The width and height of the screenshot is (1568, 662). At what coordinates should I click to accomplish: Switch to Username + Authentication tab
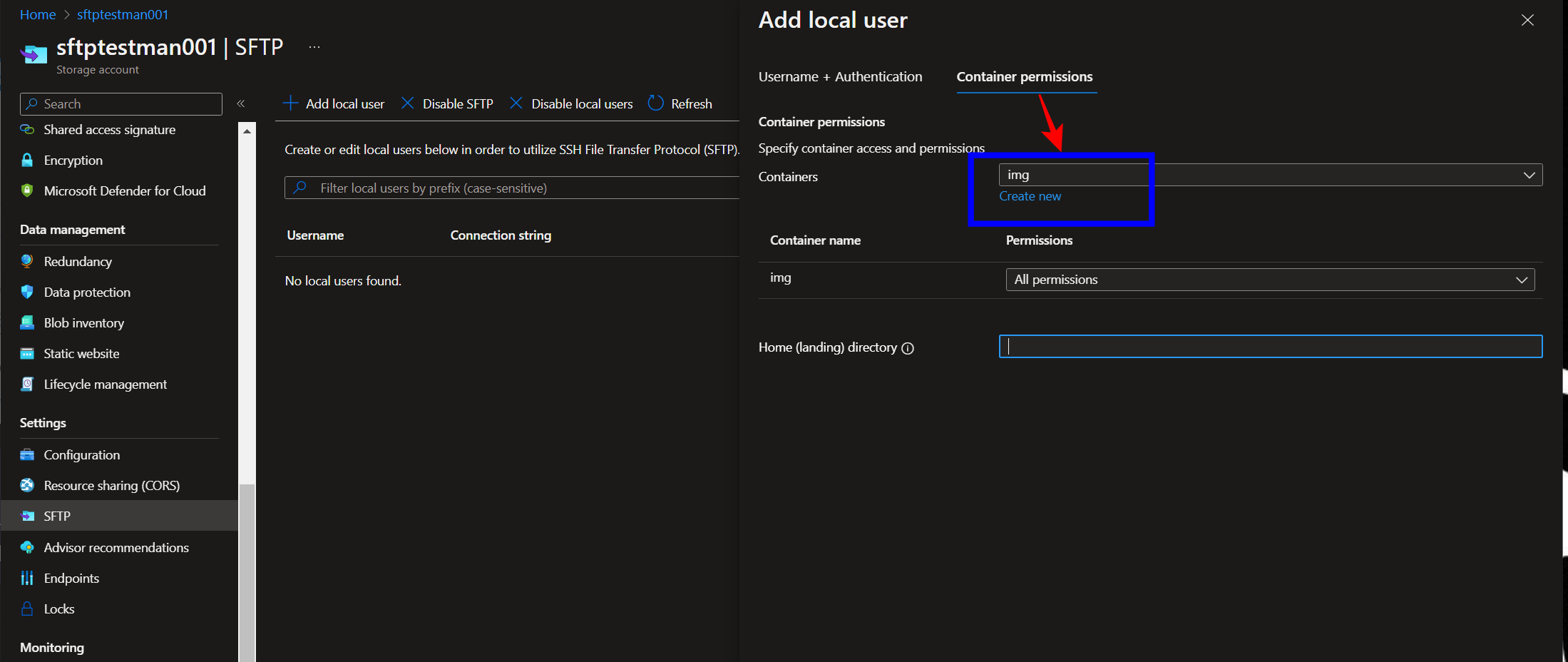pos(840,76)
